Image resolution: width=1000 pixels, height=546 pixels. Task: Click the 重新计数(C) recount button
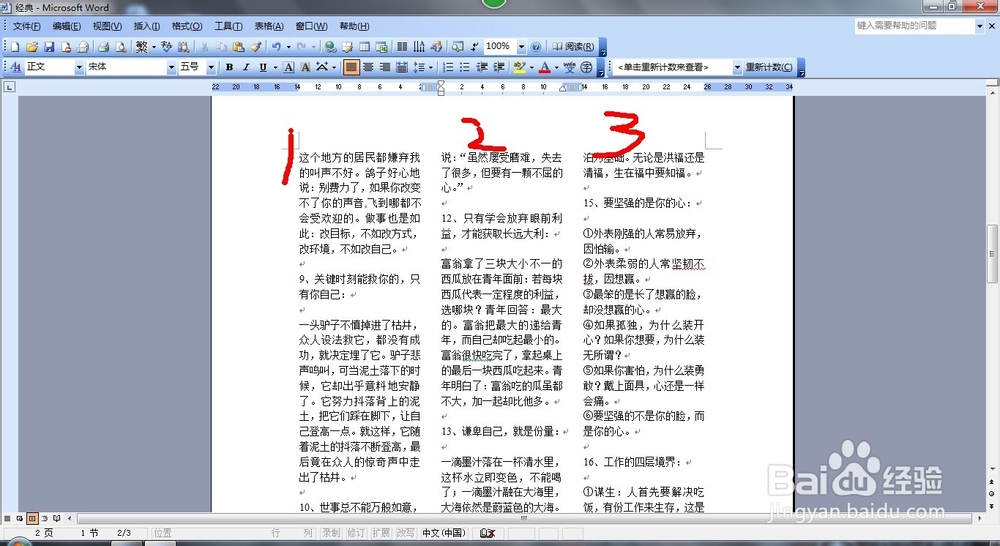(769, 67)
